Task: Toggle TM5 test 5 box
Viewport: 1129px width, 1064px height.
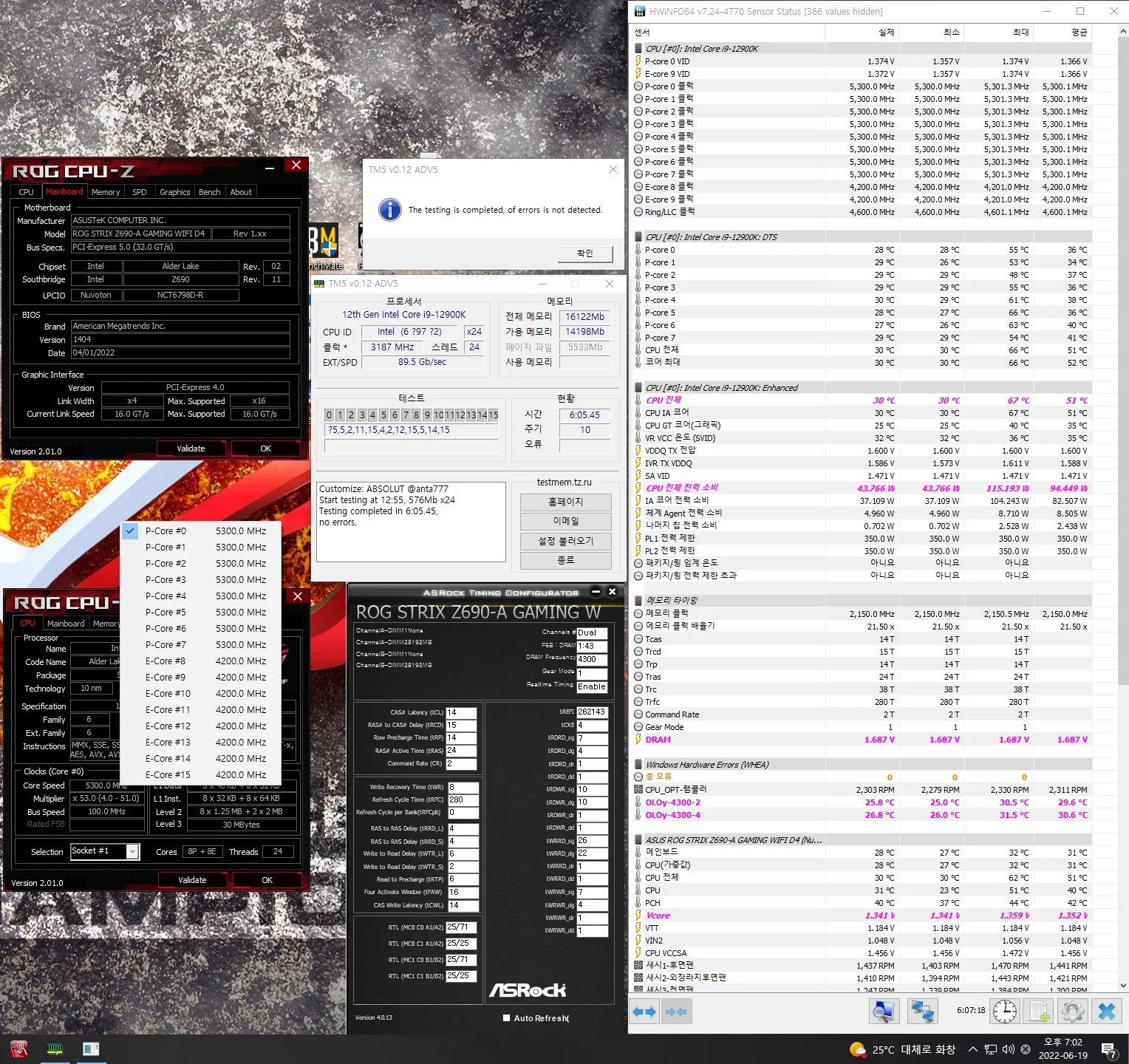Action: (383, 415)
